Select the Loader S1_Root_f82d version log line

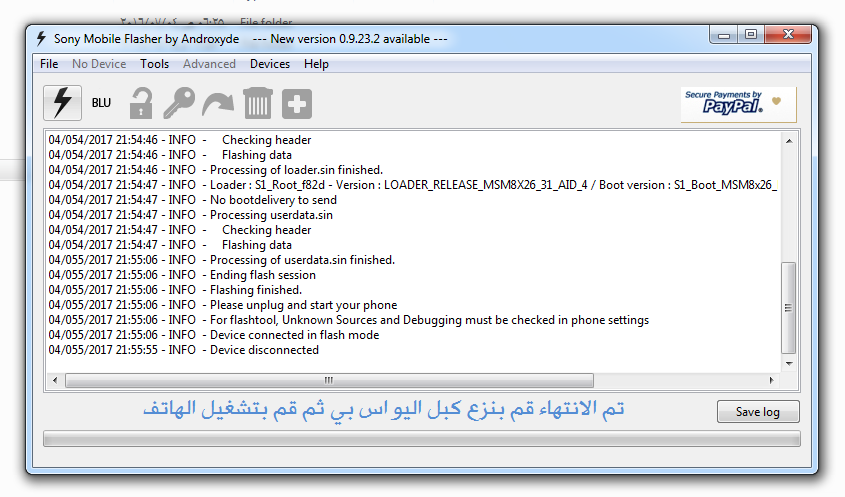pyautogui.click(x=413, y=185)
